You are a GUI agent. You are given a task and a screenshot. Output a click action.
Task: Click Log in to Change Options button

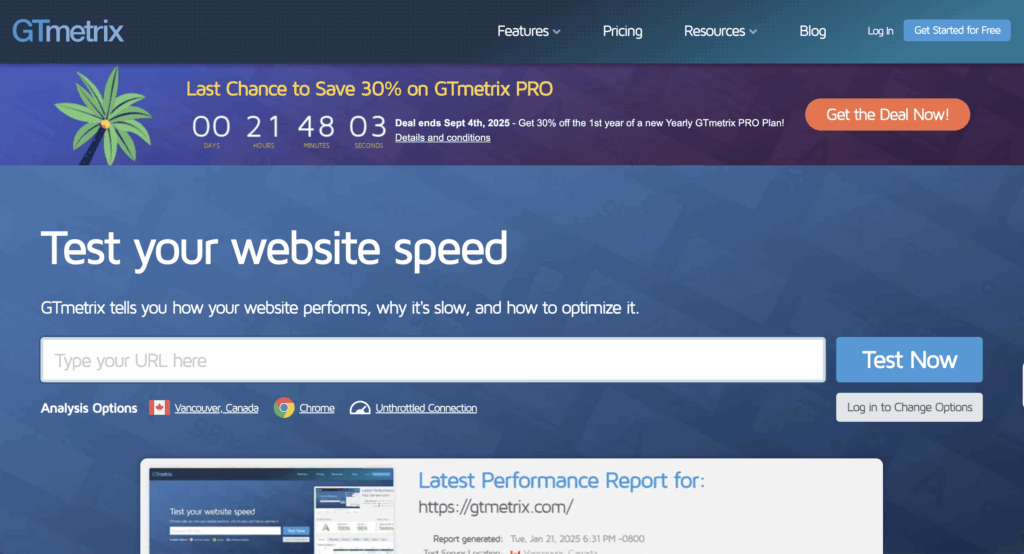pos(909,408)
